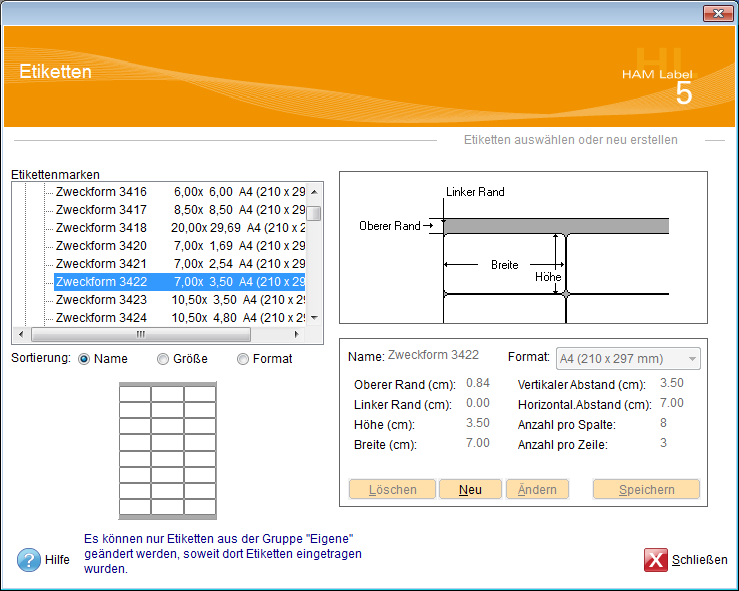This screenshot has width=739, height=591.
Task: Select Zweckform 3417 in the label list
Action: tap(180, 210)
